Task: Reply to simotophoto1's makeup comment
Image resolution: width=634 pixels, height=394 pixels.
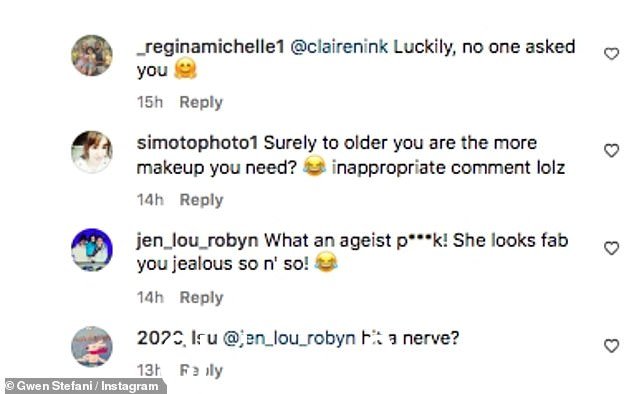Action: (201, 200)
